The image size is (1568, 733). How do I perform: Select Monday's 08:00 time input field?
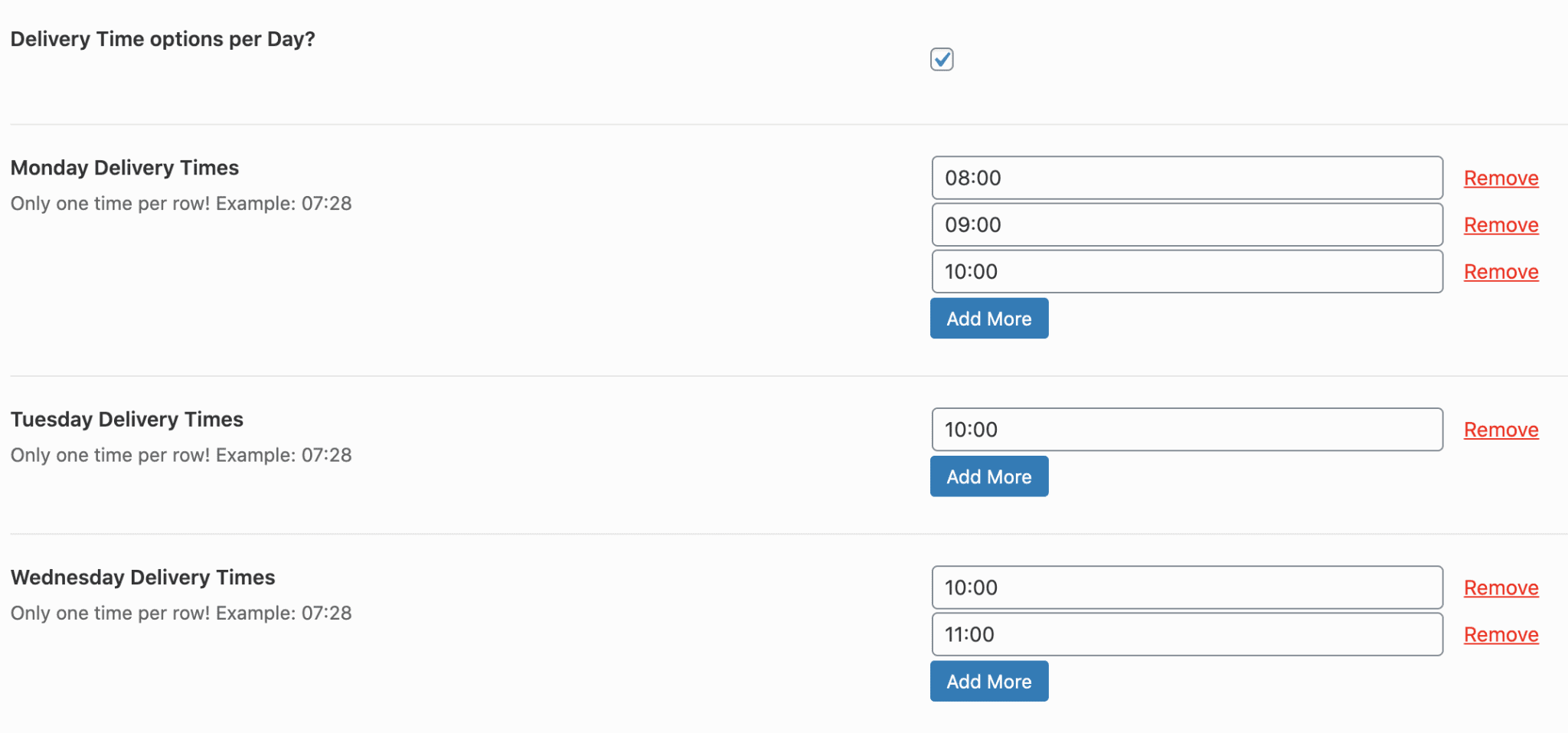point(1186,178)
